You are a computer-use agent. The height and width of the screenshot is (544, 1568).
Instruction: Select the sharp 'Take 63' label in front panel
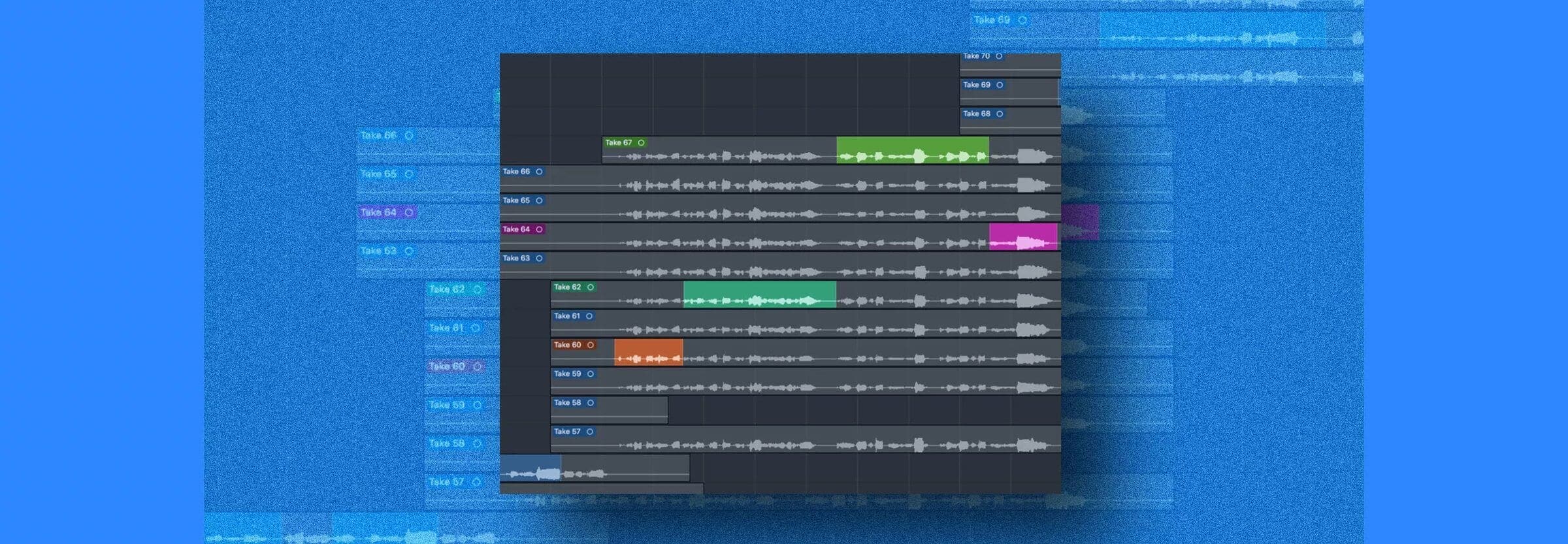pos(516,258)
